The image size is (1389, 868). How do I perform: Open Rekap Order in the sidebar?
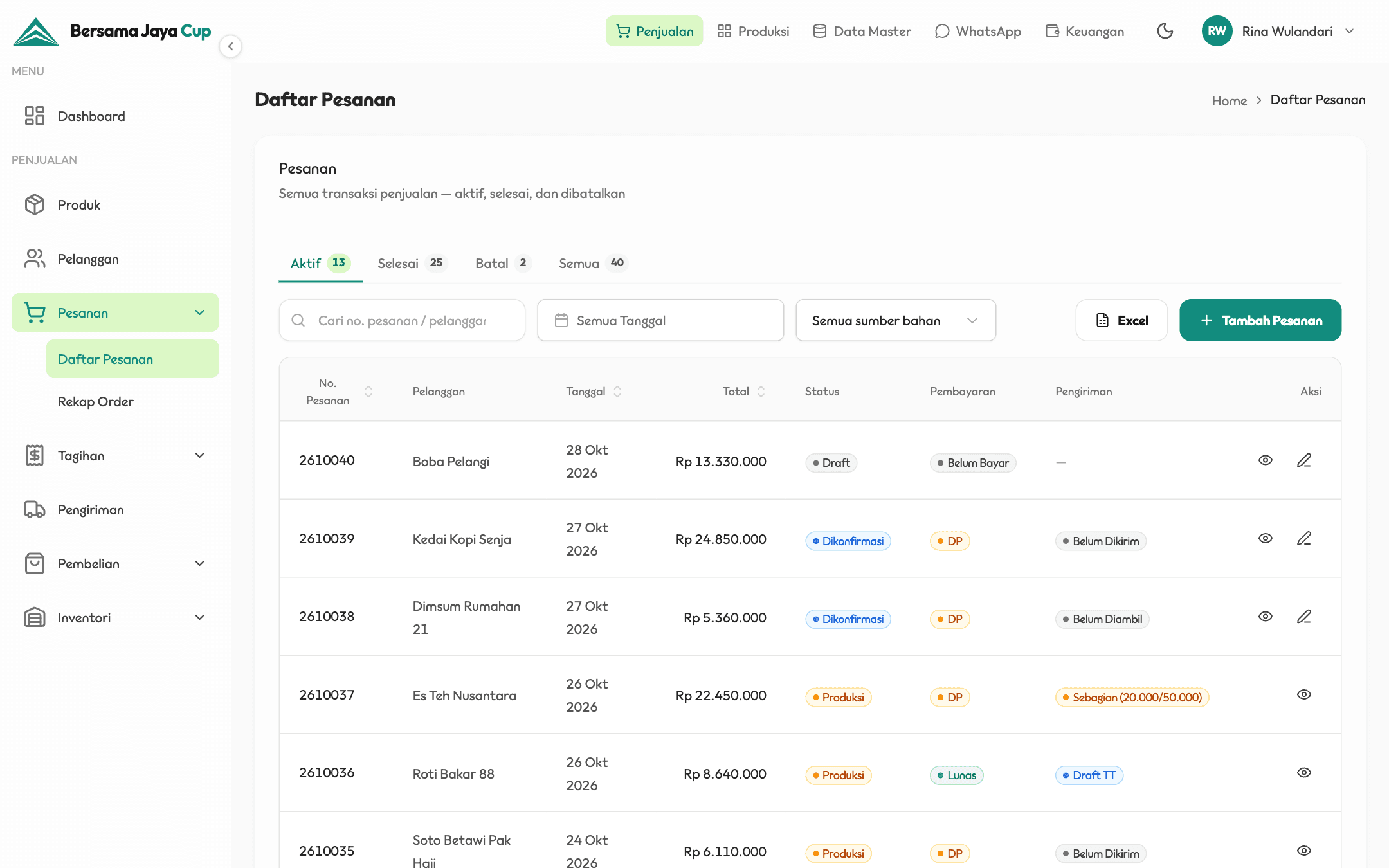point(132,401)
